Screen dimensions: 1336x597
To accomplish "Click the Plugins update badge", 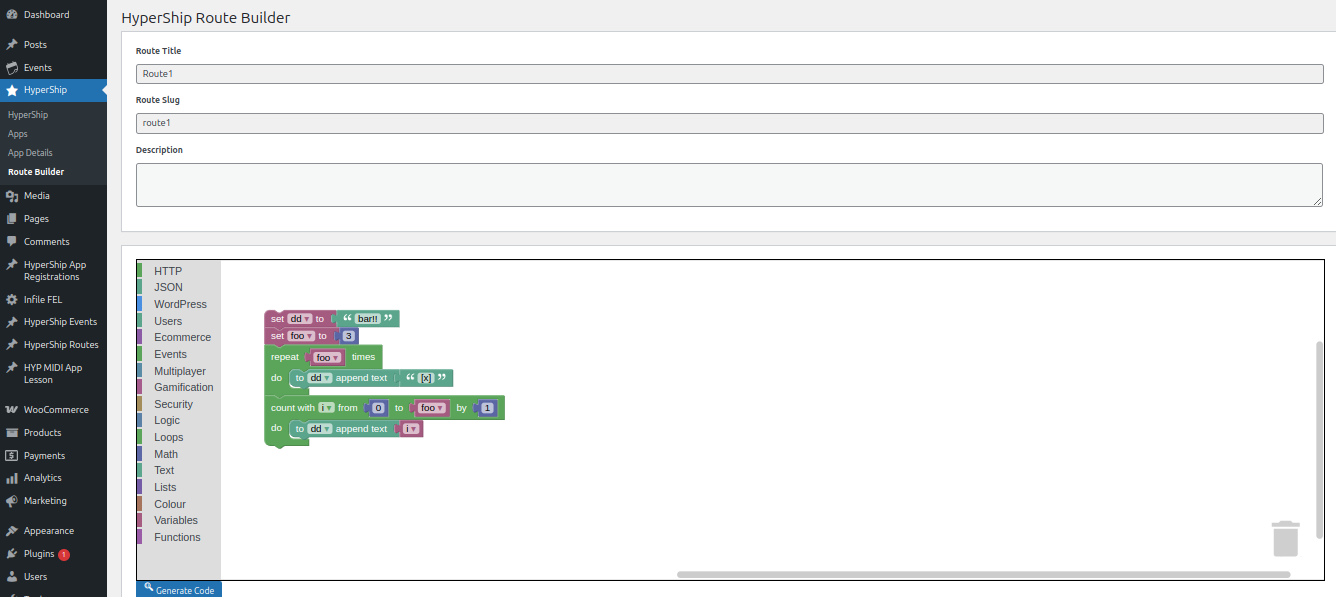I will point(64,554).
